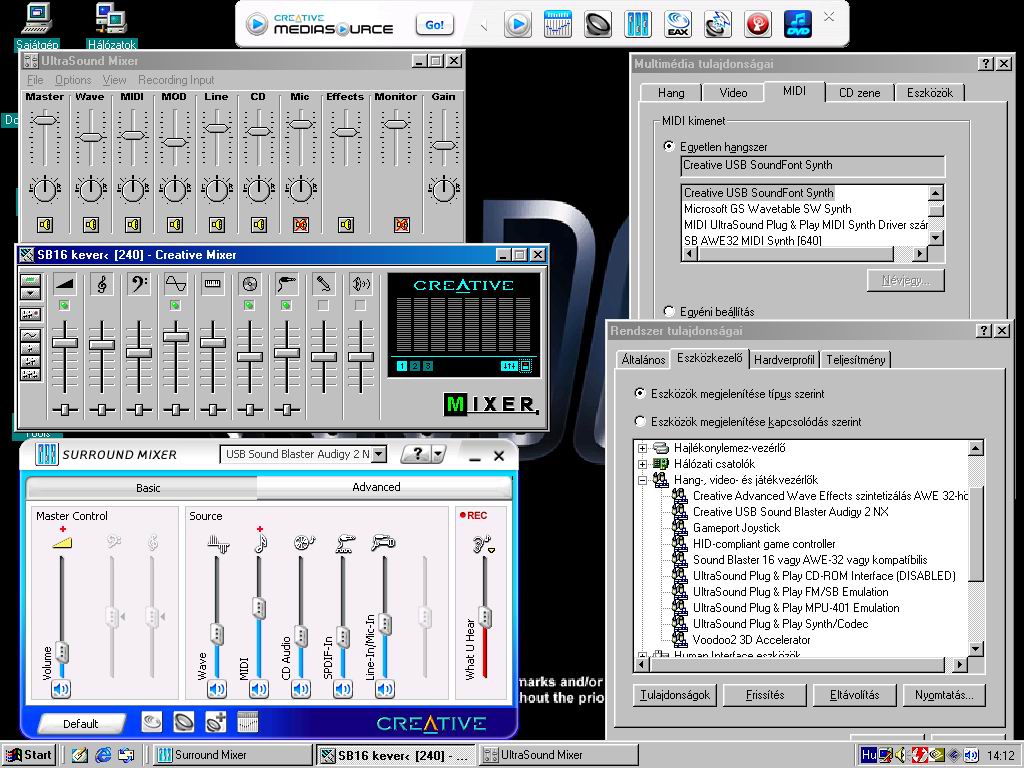Toggle CD mute speaker in UltraSound Mixer
1024x768 pixels.
coord(259,225)
